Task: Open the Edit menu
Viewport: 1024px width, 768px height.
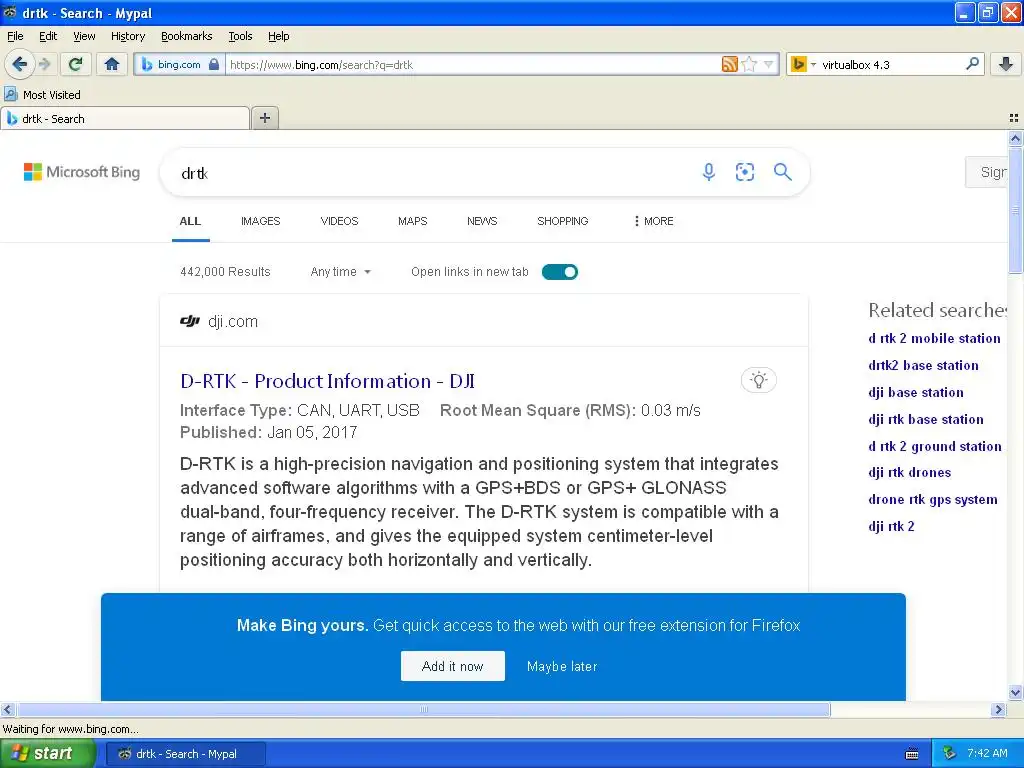Action: pos(48,36)
